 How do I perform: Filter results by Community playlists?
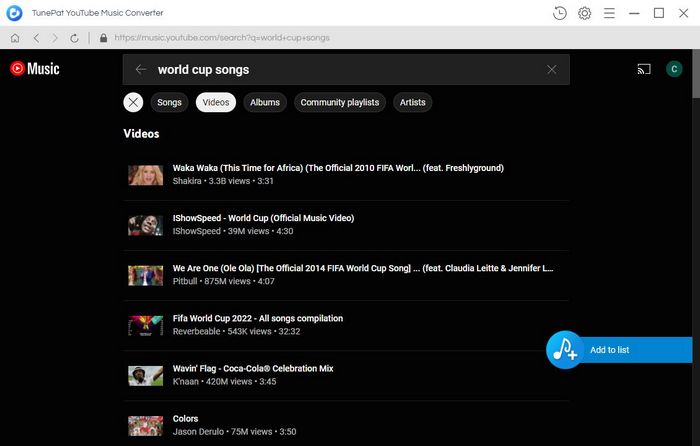coord(340,102)
